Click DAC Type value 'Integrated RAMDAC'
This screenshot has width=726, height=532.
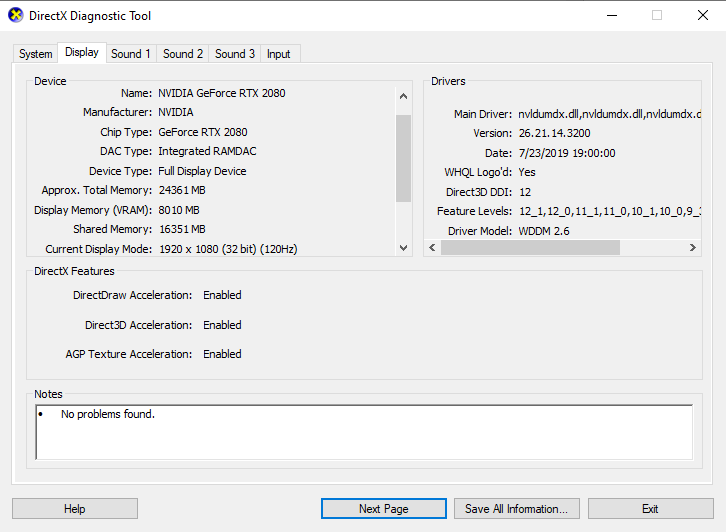click(207, 151)
